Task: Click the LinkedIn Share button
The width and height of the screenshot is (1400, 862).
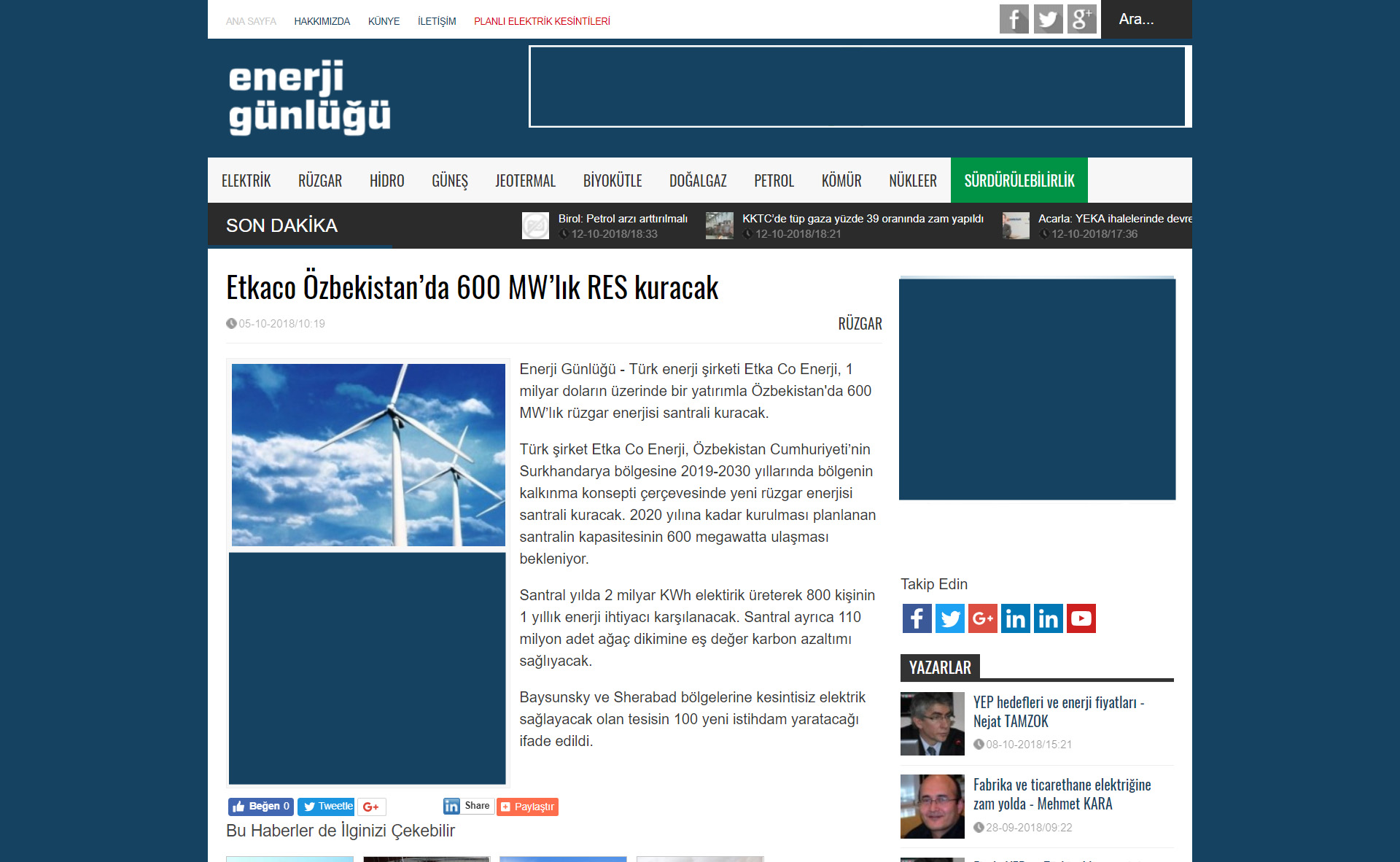Action: click(468, 806)
